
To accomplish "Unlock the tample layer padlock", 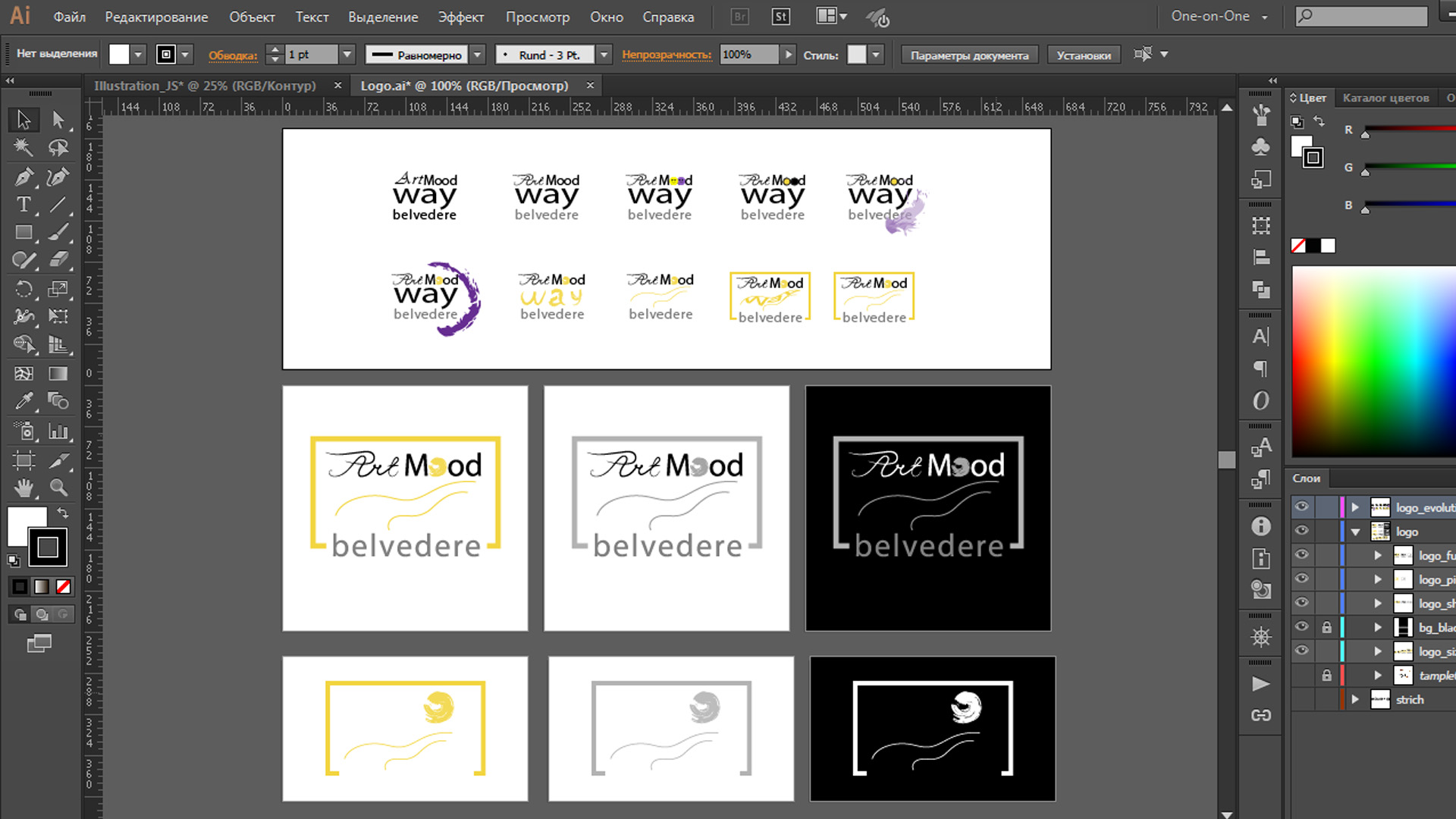I will tap(1326, 675).
